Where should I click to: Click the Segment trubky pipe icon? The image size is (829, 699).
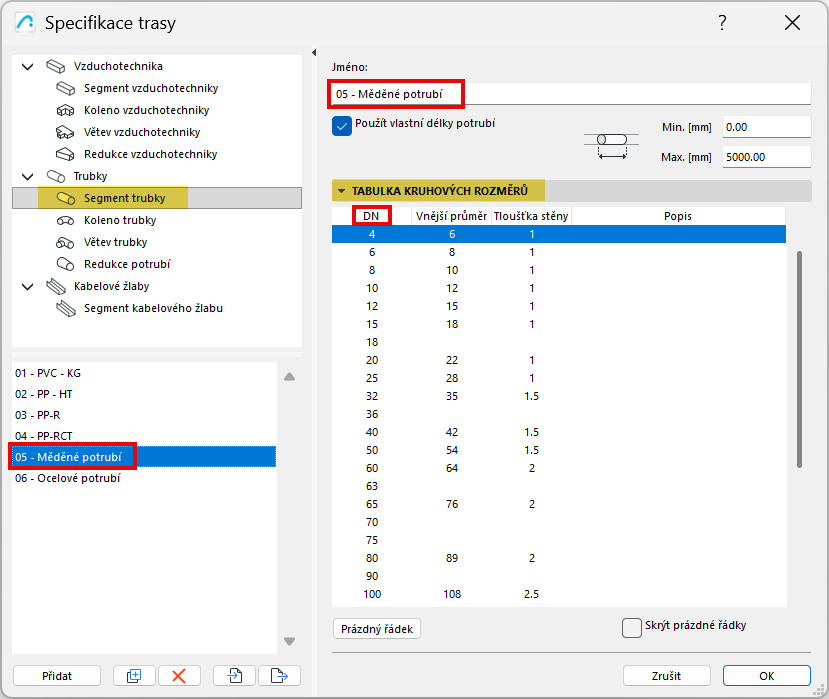click(66, 198)
